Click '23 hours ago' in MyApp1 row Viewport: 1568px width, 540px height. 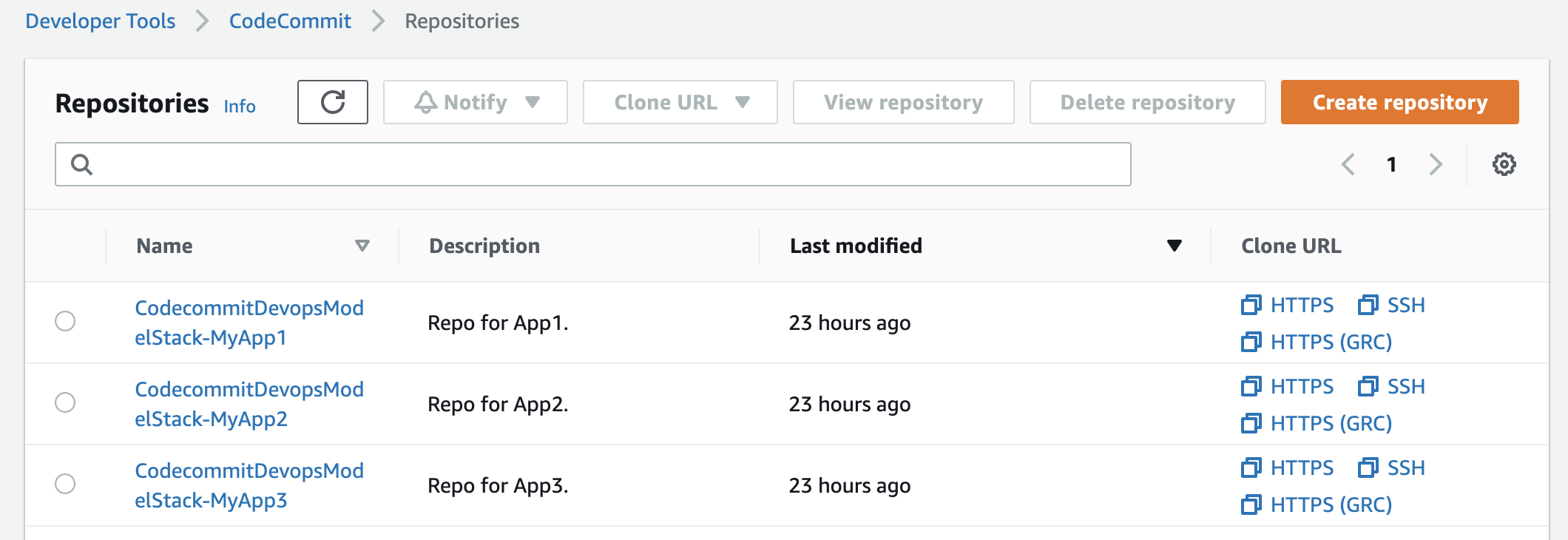click(x=850, y=323)
